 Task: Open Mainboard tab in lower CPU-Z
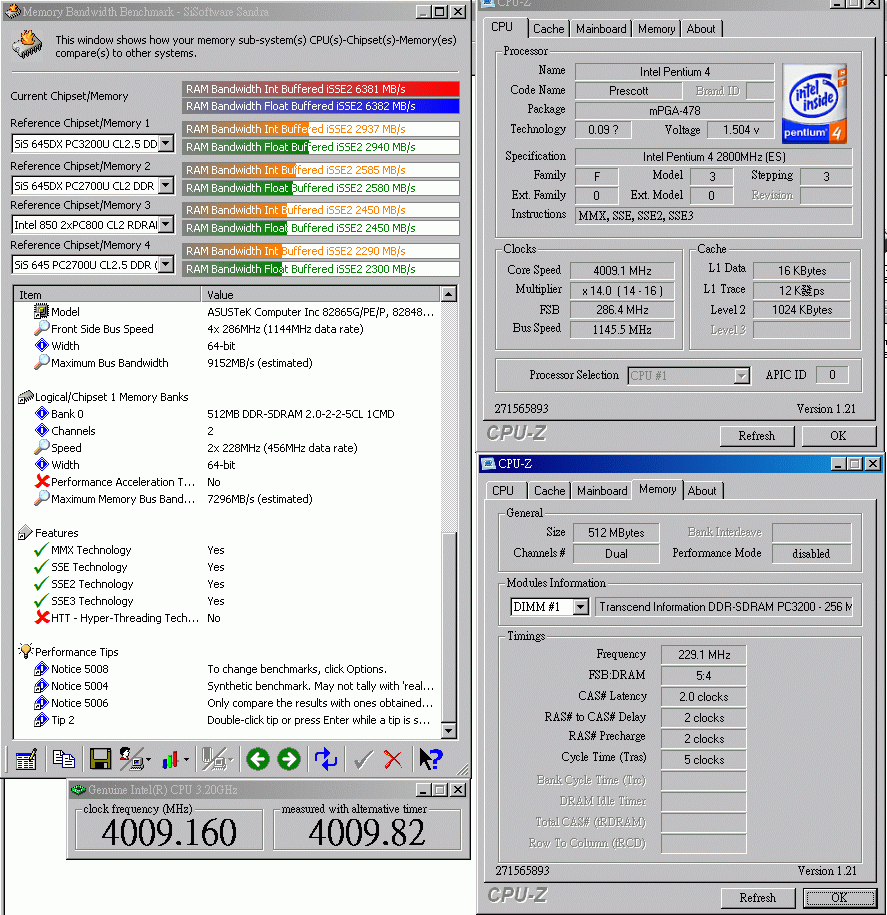point(602,491)
